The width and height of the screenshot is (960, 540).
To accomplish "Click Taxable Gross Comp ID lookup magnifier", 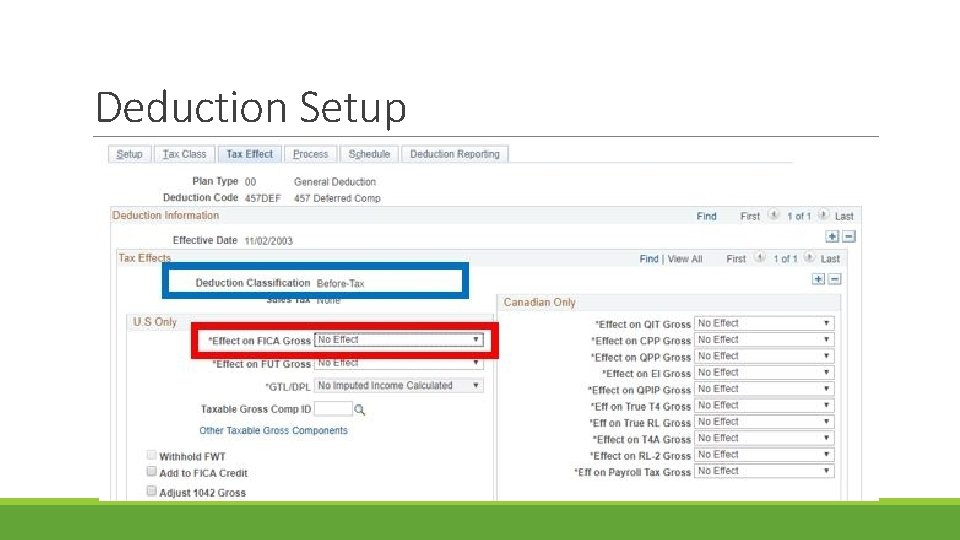I will point(359,410).
